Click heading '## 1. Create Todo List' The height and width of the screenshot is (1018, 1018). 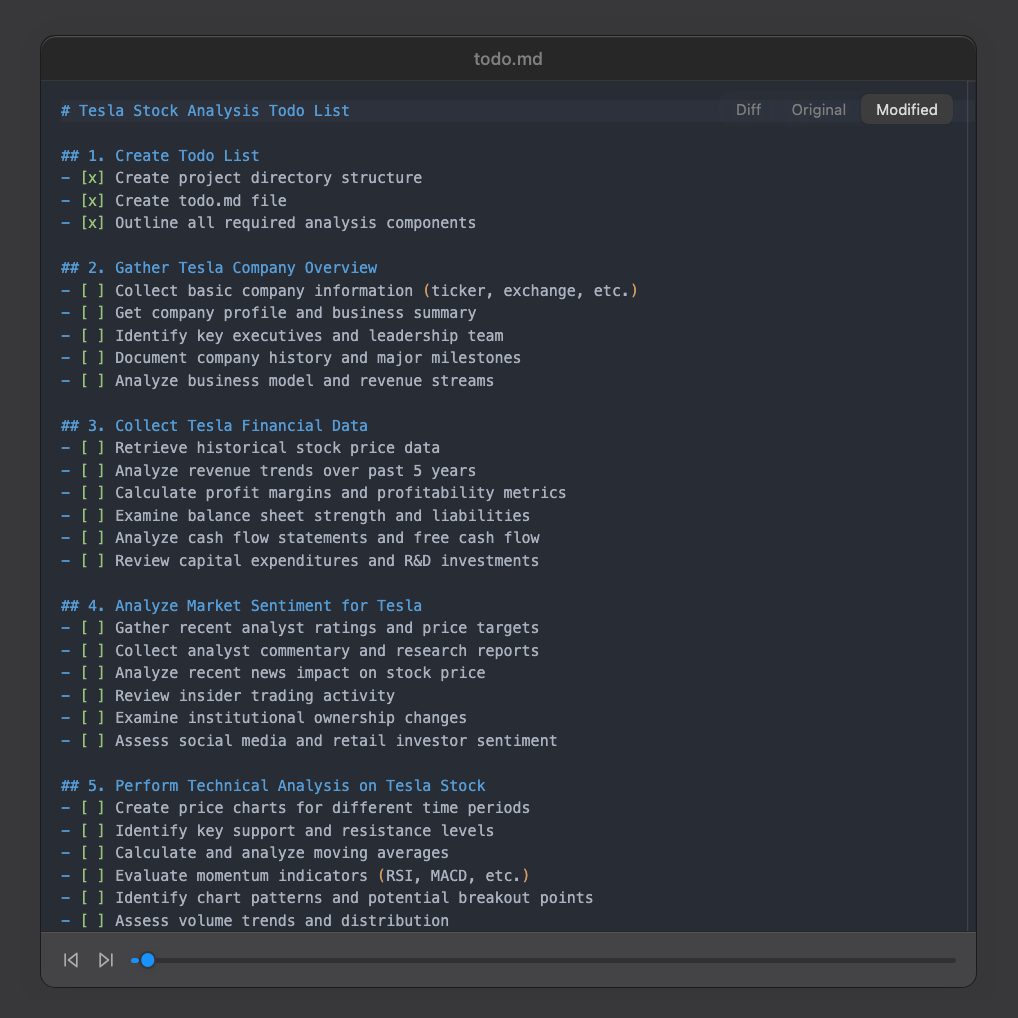(160, 156)
